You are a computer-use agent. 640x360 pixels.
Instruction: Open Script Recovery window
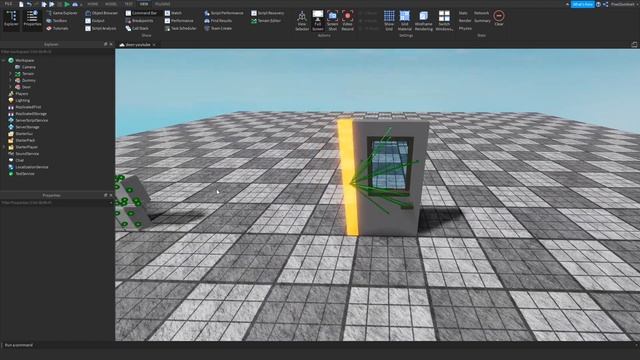pos(267,13)
